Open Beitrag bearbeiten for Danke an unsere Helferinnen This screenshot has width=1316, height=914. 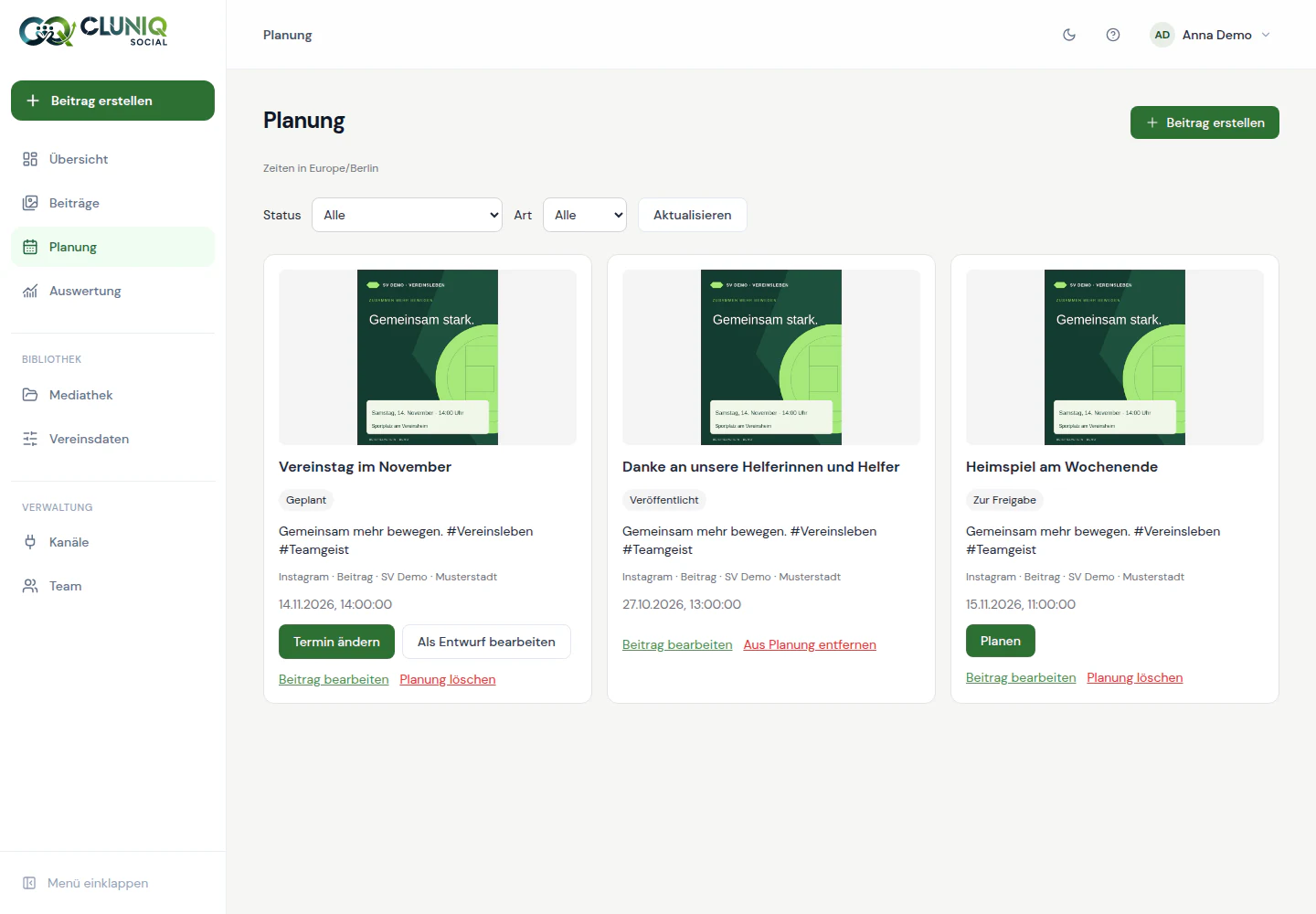677,644
